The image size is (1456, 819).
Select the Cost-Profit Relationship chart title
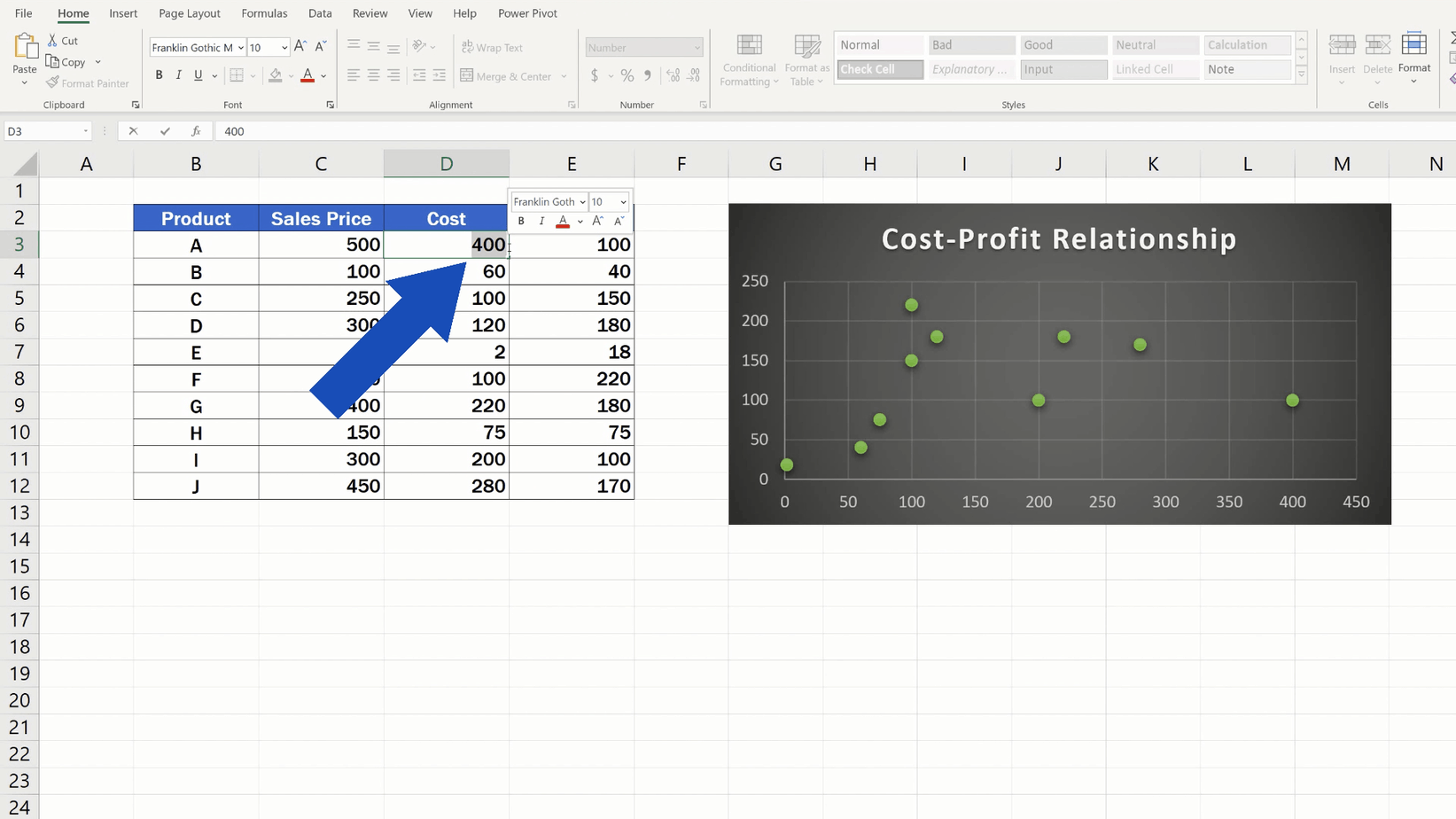1059,239
